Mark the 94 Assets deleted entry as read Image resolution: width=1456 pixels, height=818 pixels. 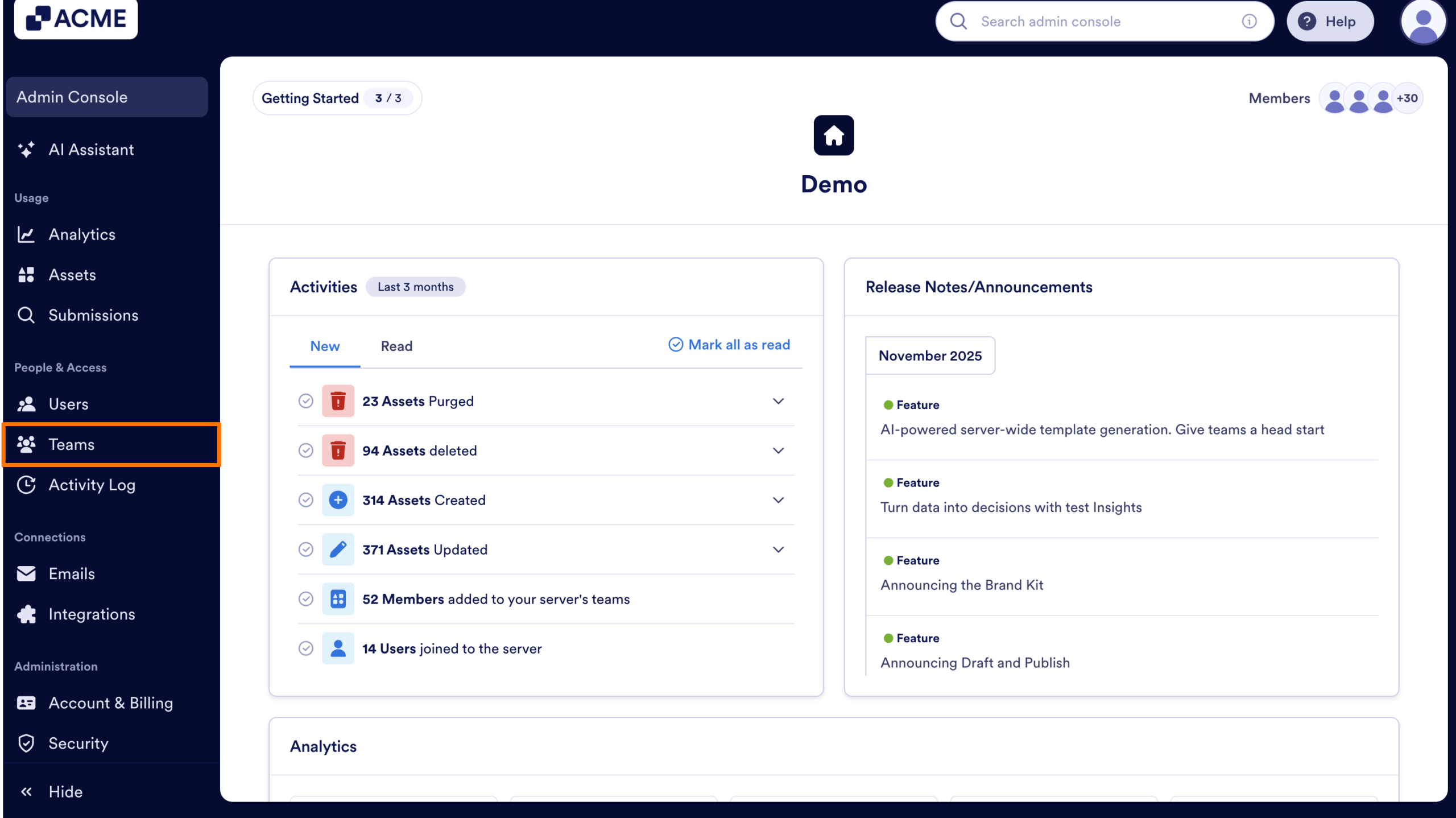(x=306, y=451)
